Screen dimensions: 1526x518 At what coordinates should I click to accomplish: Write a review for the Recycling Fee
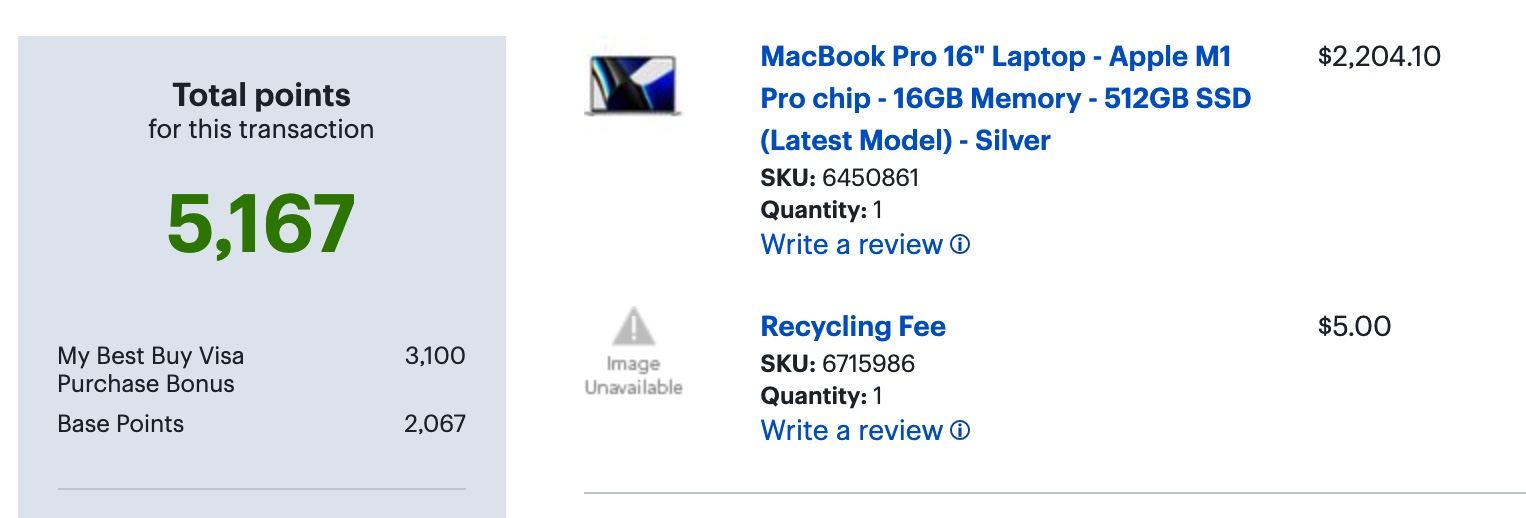851,430
